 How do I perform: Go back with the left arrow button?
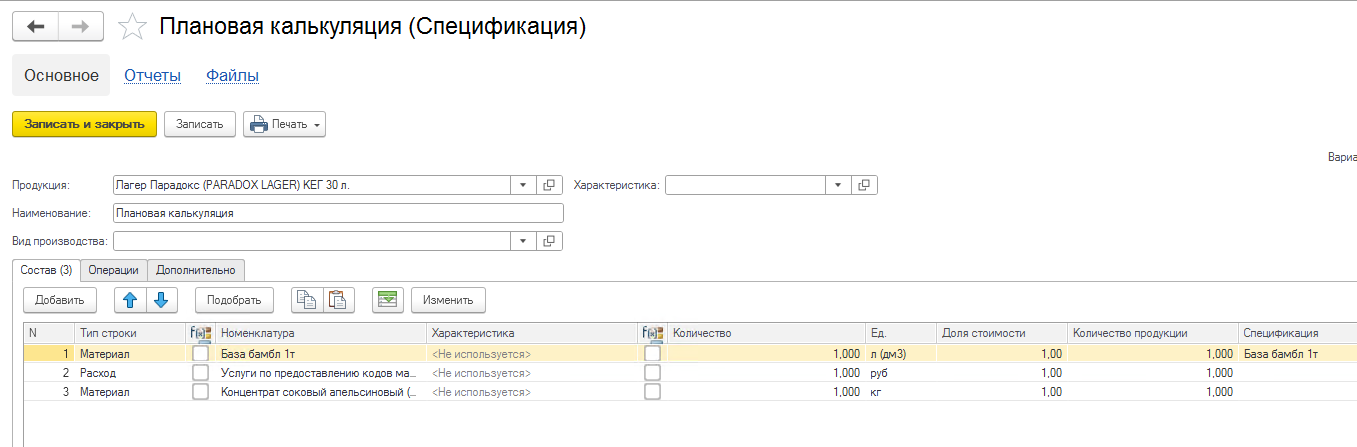tap(35, 27)
